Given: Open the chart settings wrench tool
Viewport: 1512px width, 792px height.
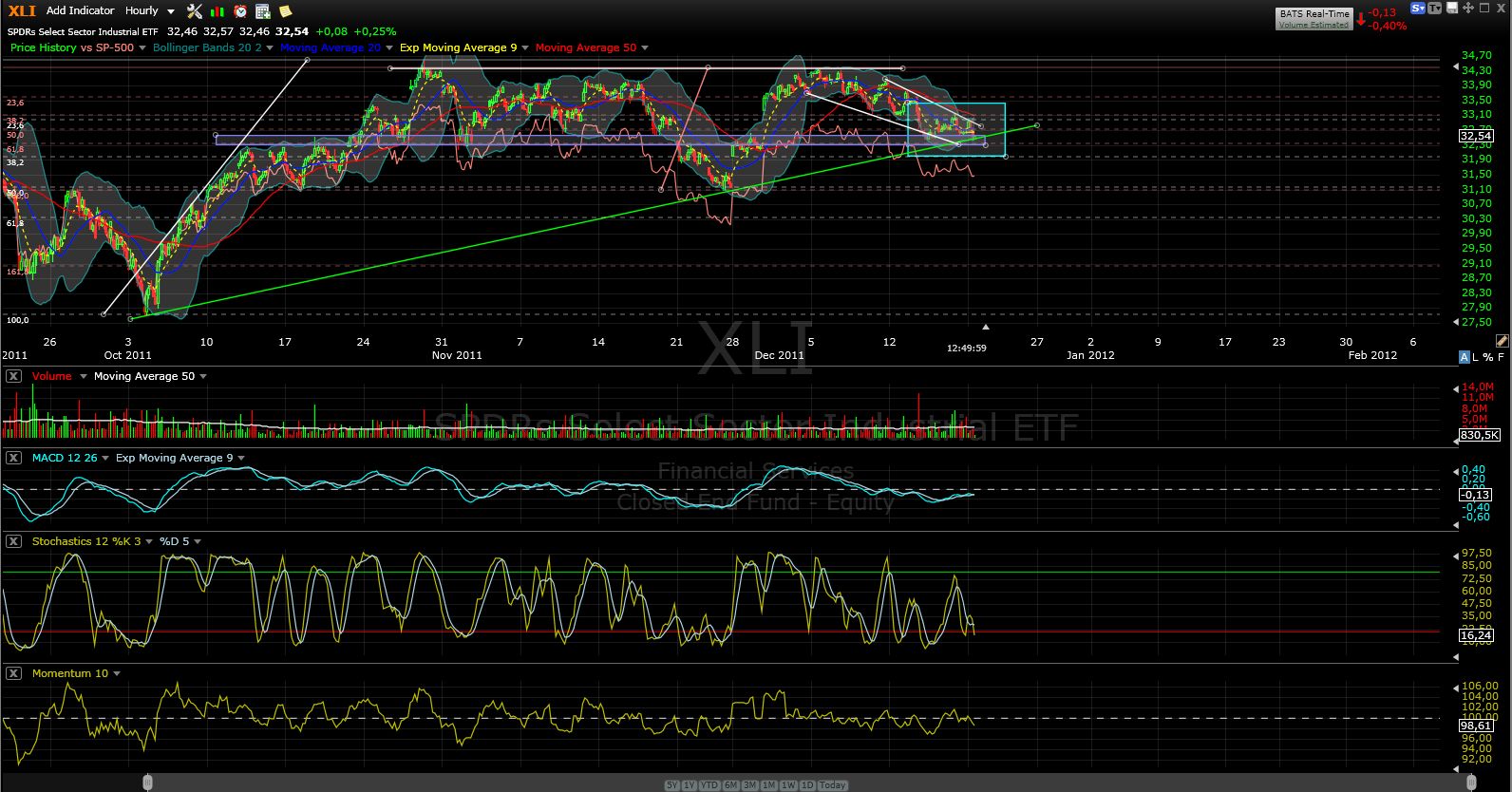Looking at the screenshot, I should (x=195, y=11).
